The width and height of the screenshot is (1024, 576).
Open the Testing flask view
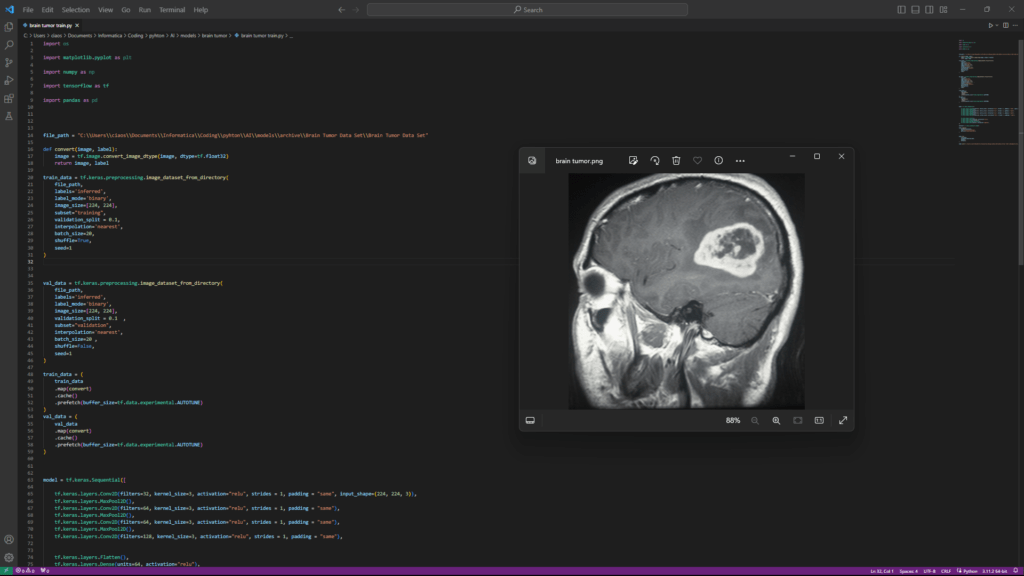[8, 116]
